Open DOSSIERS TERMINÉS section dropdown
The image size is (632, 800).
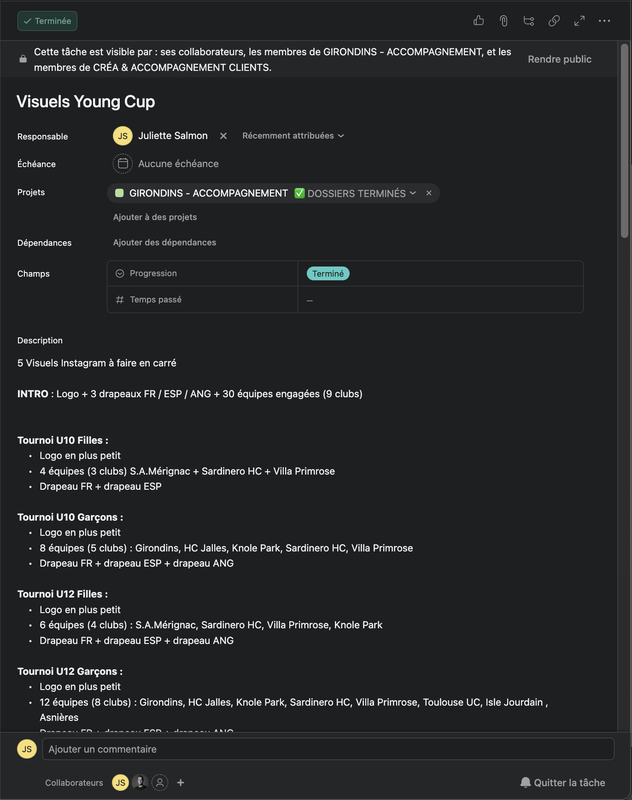point(362,193)
